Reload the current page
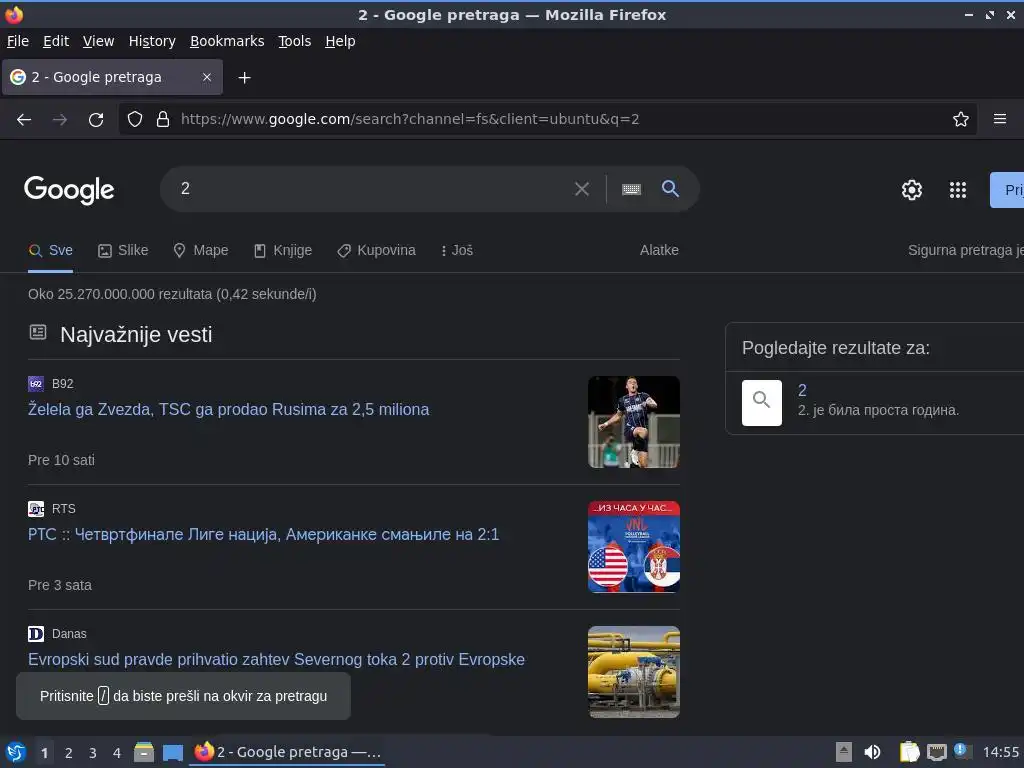This screenshot has width=1024, height=768. point(96,120)
